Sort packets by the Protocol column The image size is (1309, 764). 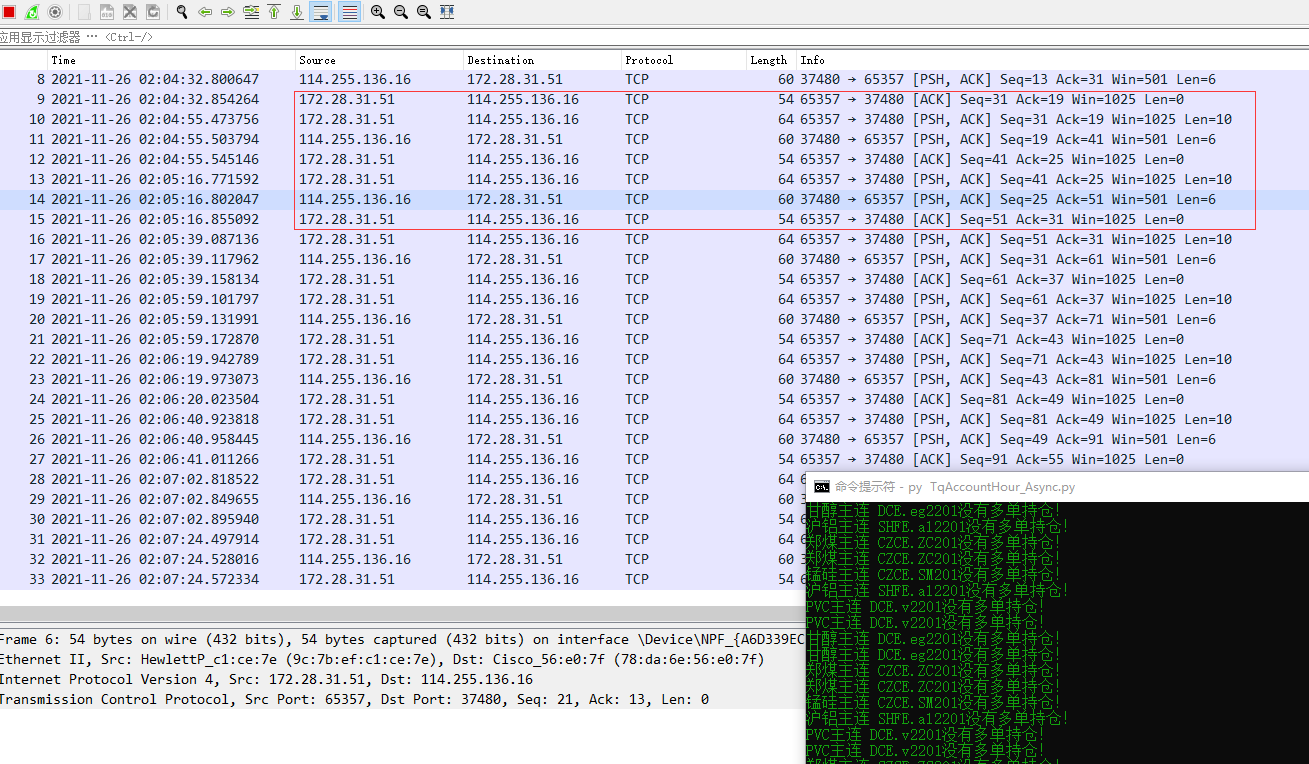pos(680,60)
